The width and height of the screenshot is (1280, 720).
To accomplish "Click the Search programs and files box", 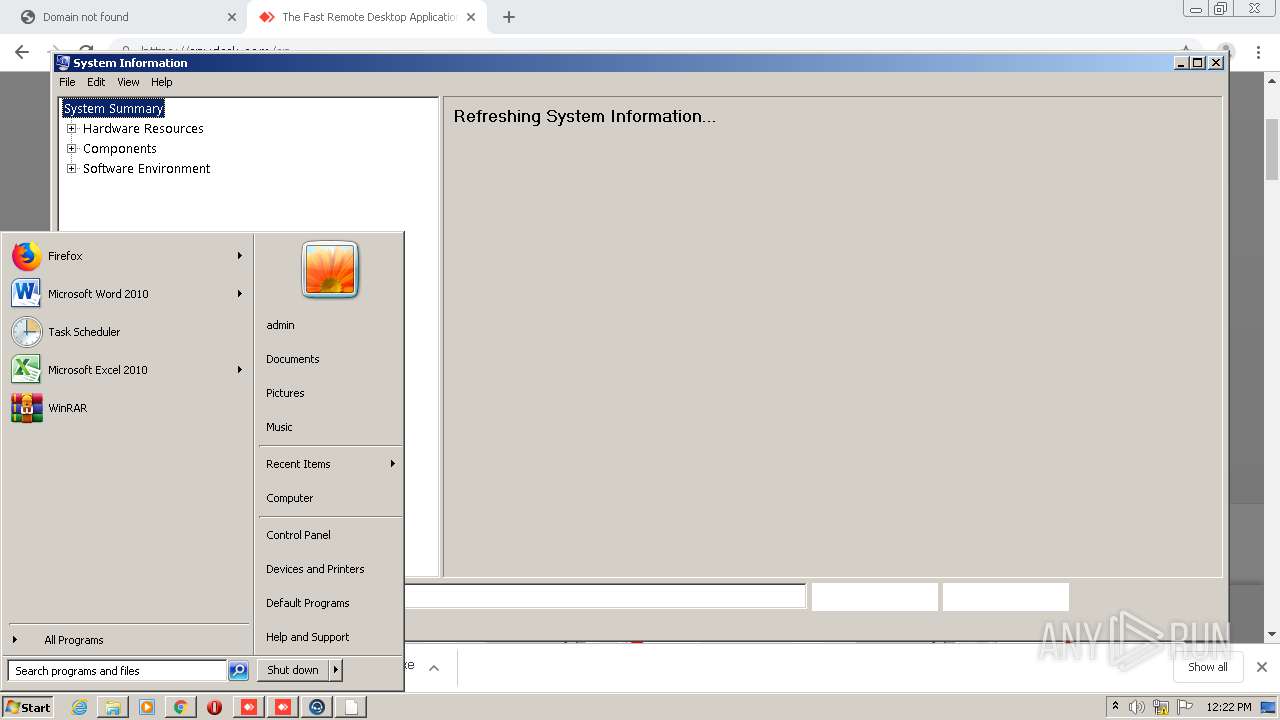I will pos(117,671).
